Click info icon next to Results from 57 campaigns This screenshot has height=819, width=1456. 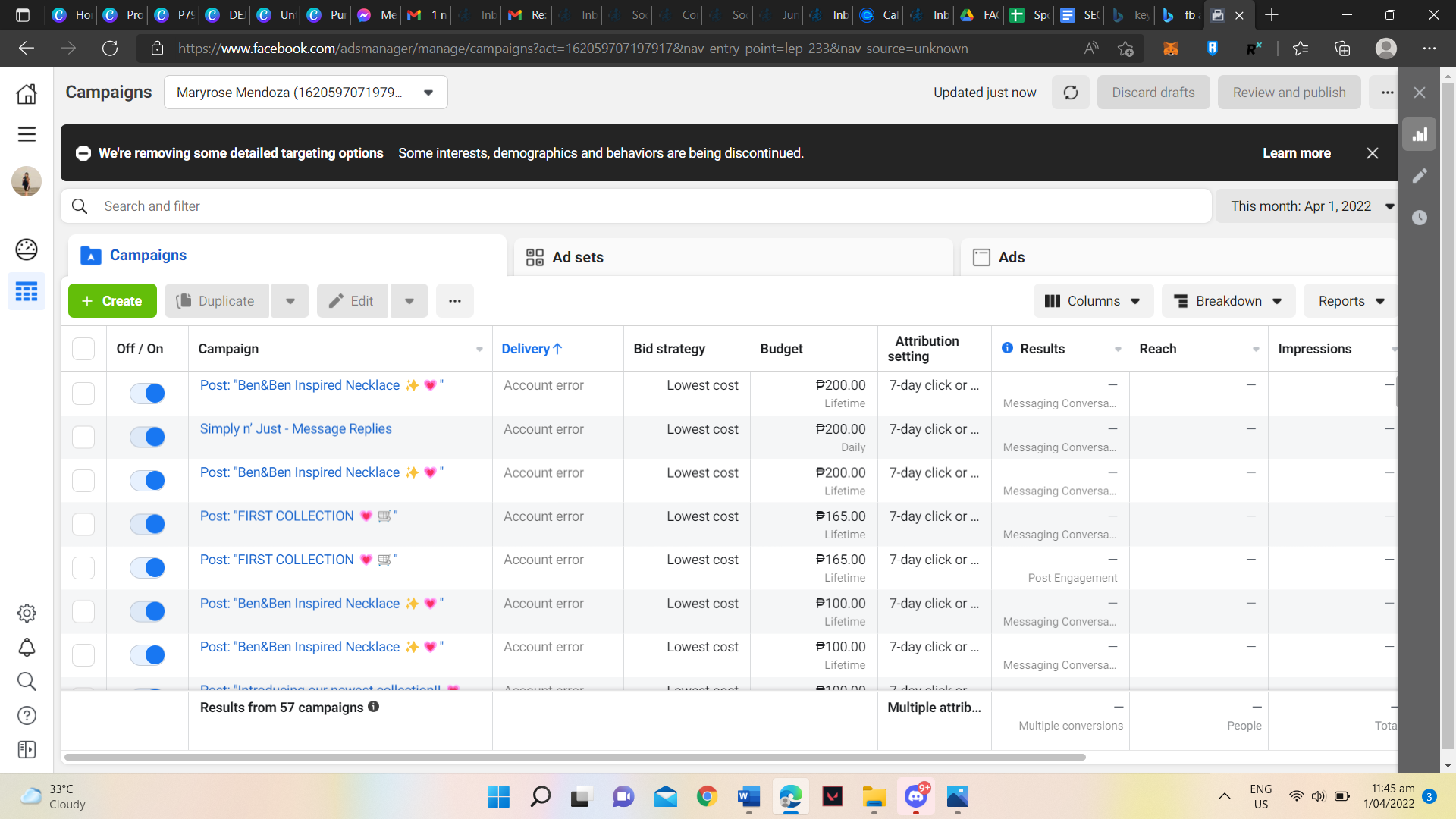(373, 707)
